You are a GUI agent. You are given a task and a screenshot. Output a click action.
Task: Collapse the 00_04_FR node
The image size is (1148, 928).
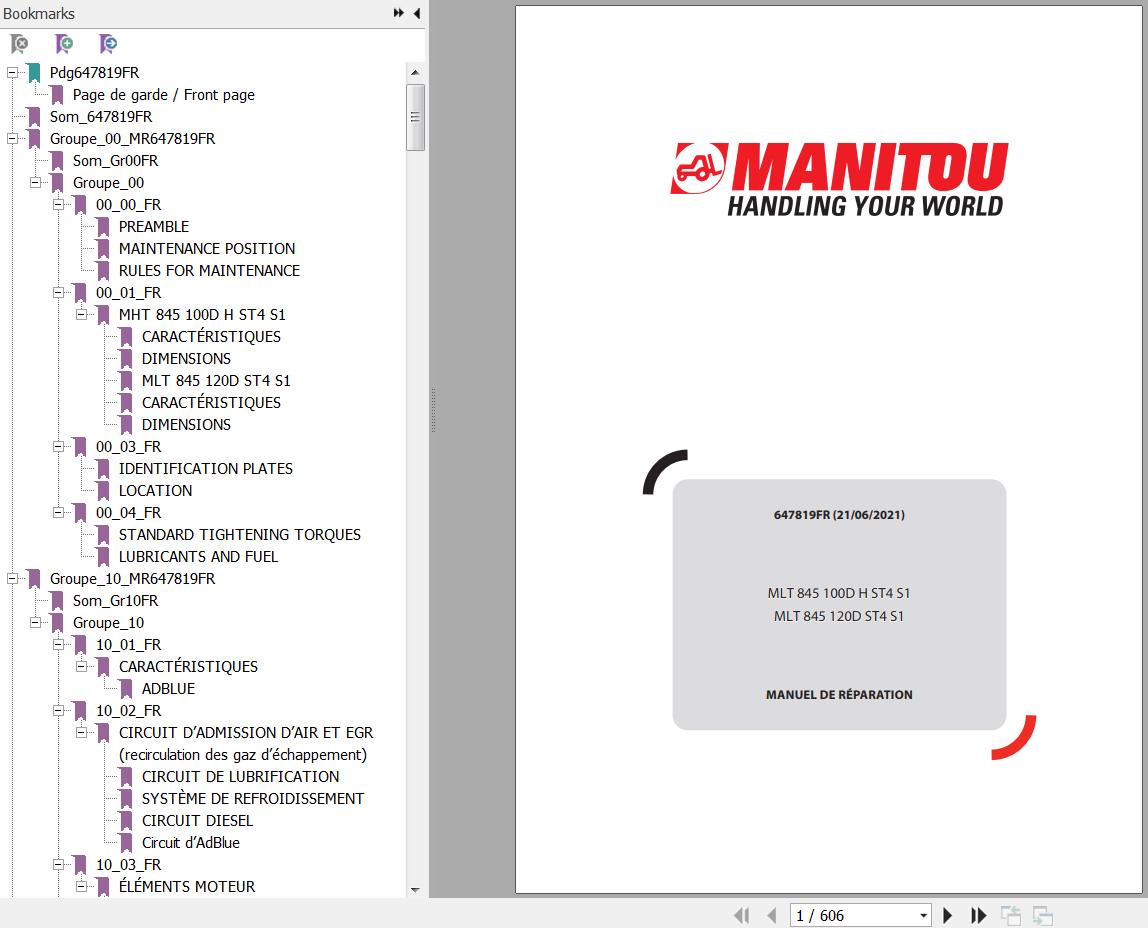[x=59, y=512]
